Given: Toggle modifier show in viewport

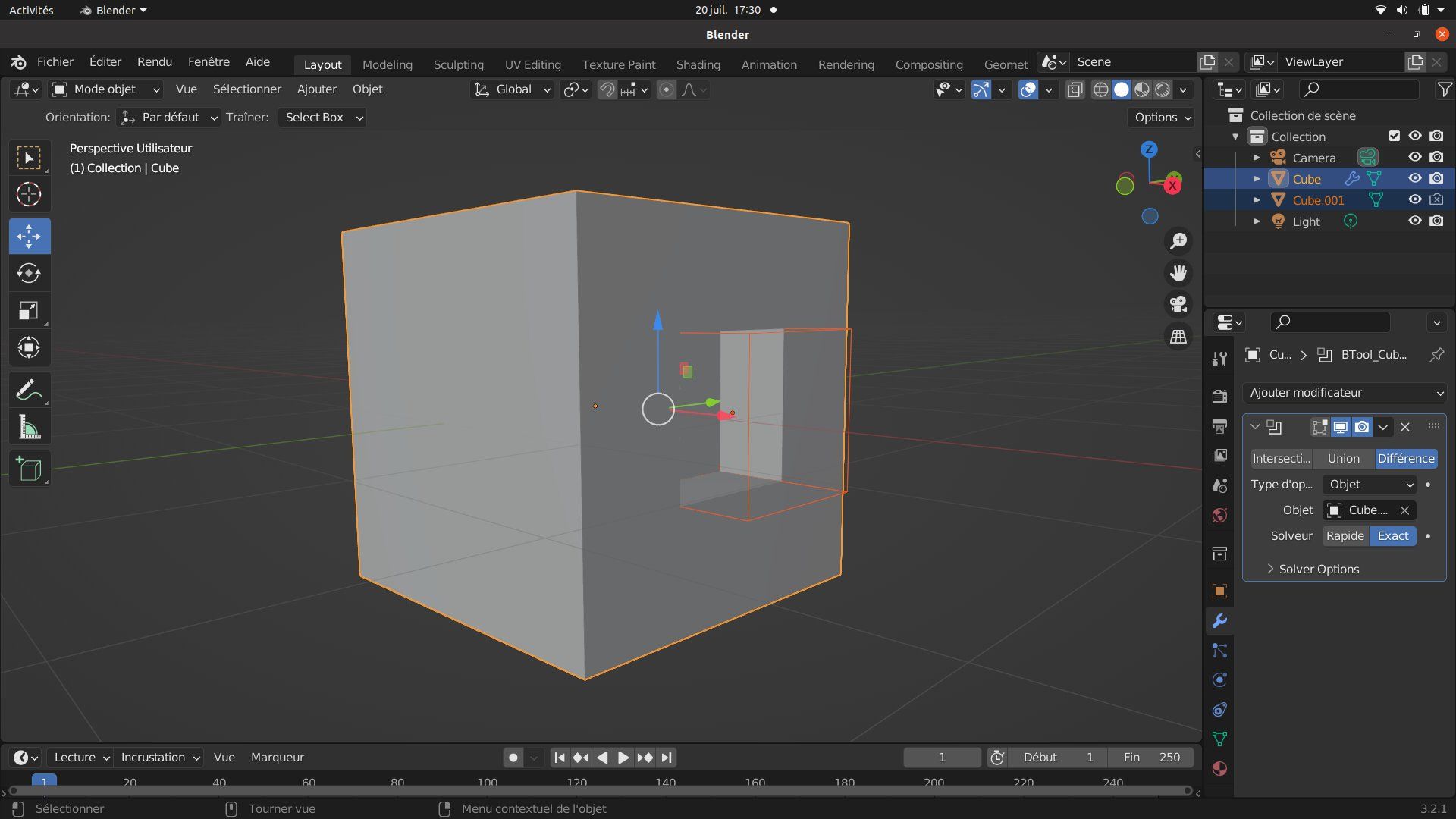Looking at the screenshot, I should 1341,427.
